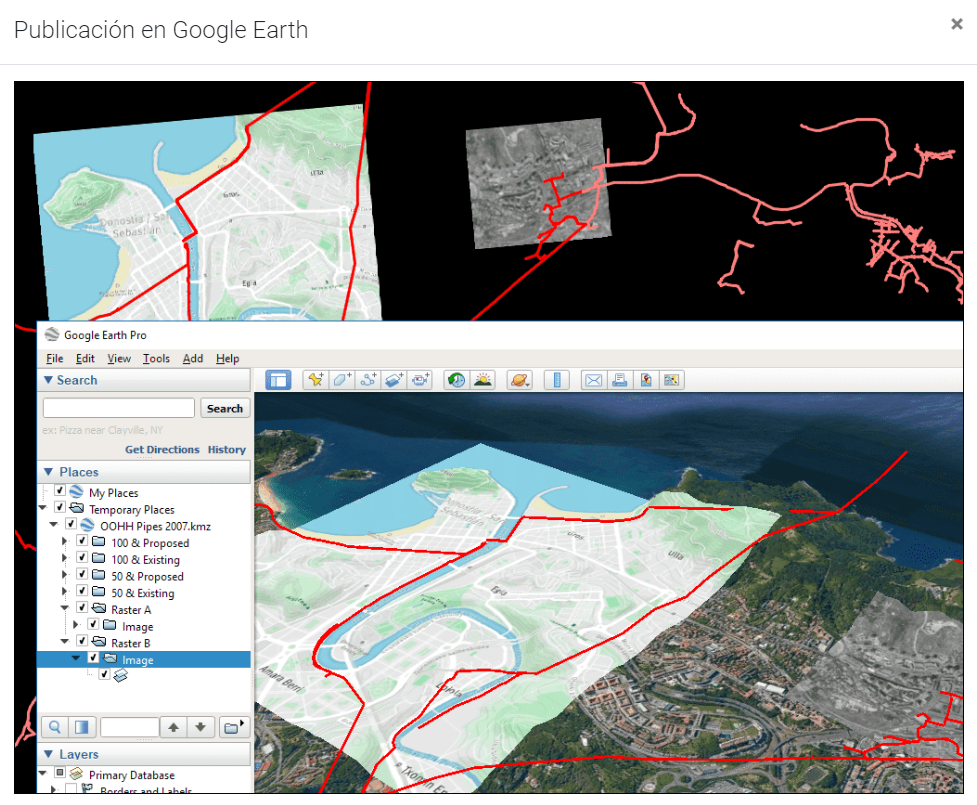This screenshot has height=805, width=977.
Task: Toggle the 50 & Proposed checkbox
Action: 82,574
